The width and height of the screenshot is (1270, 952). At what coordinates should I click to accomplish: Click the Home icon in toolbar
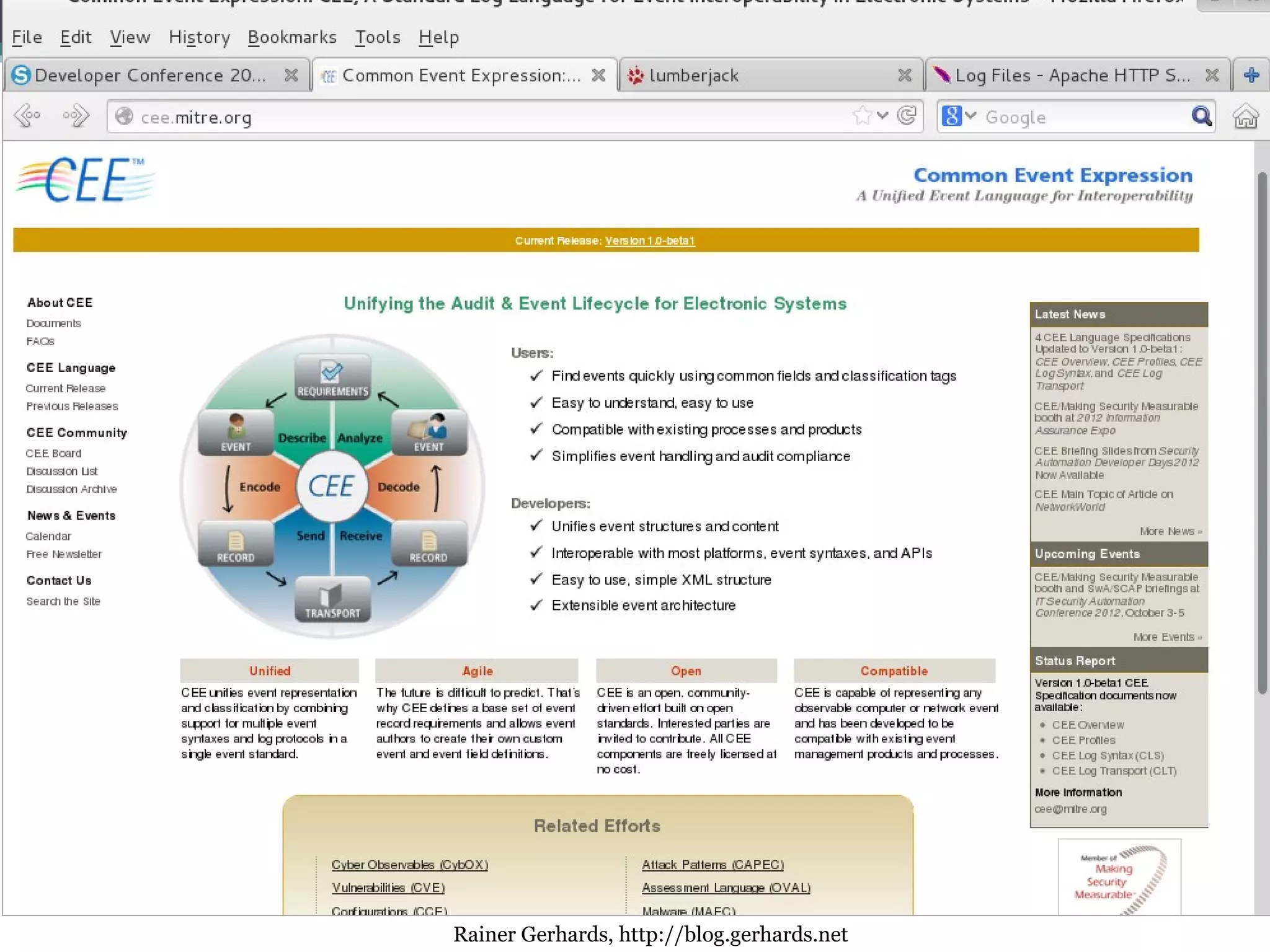coord(1245,117)
